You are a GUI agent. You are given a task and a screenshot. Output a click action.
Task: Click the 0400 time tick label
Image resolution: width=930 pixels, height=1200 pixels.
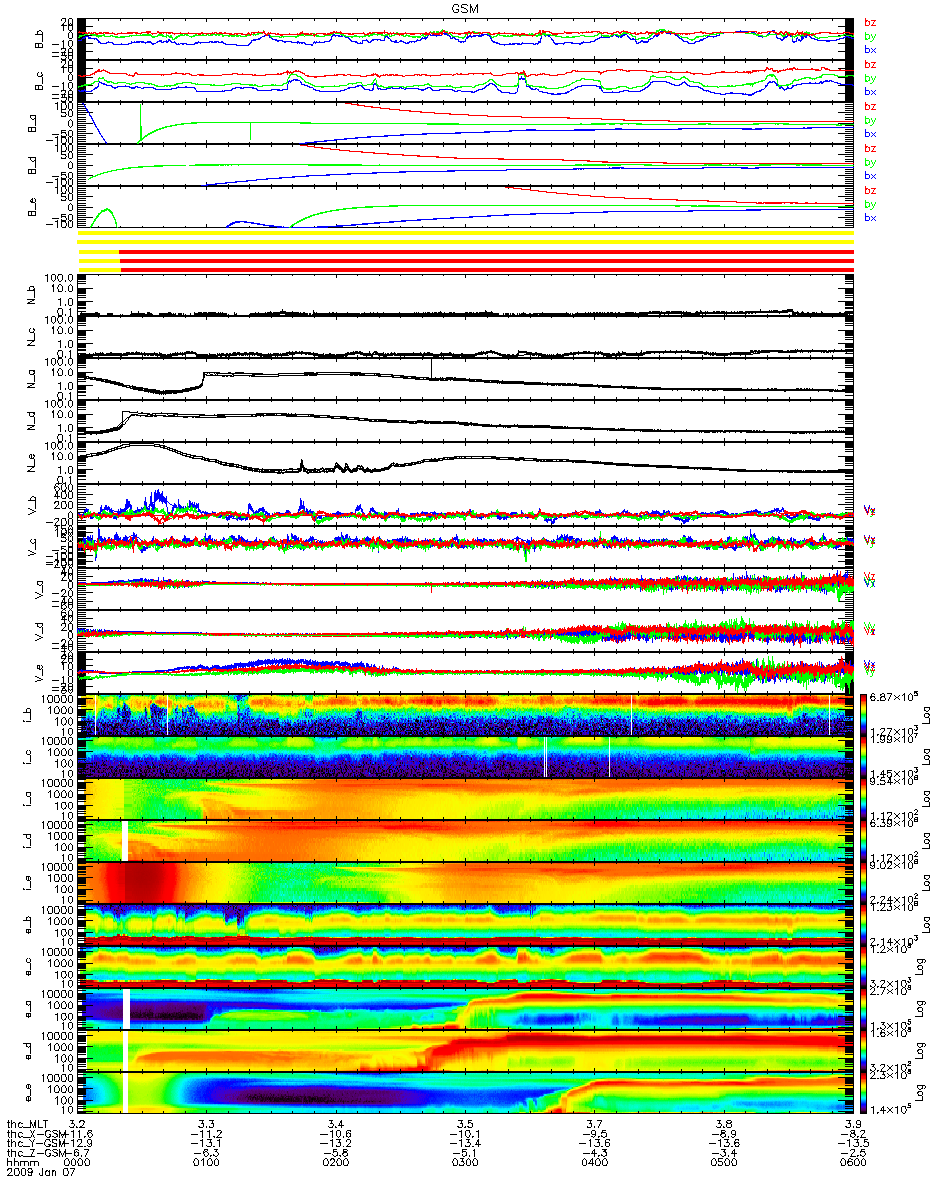(x=594, y=1164)
